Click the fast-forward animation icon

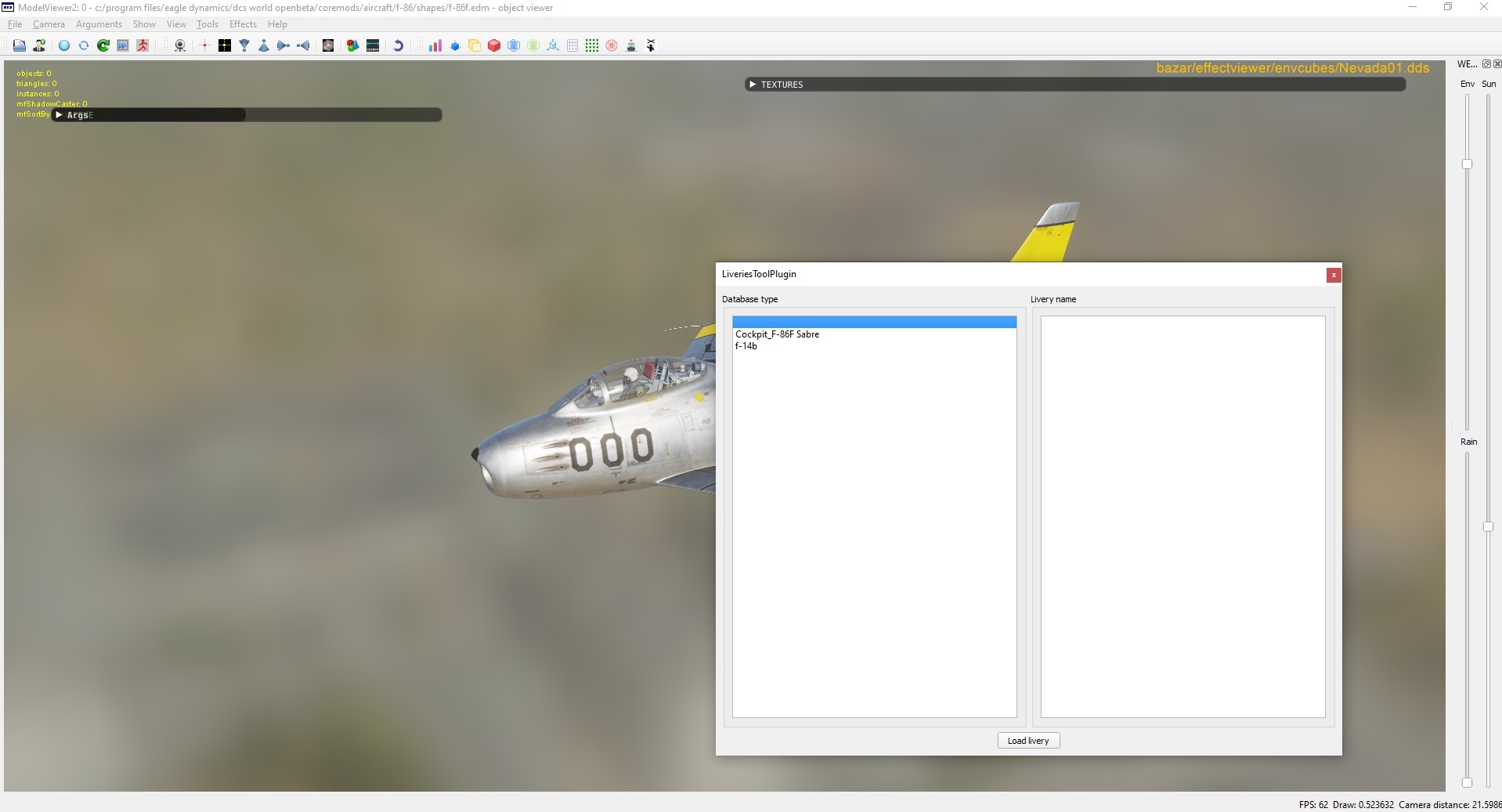[x=123, y=45]
